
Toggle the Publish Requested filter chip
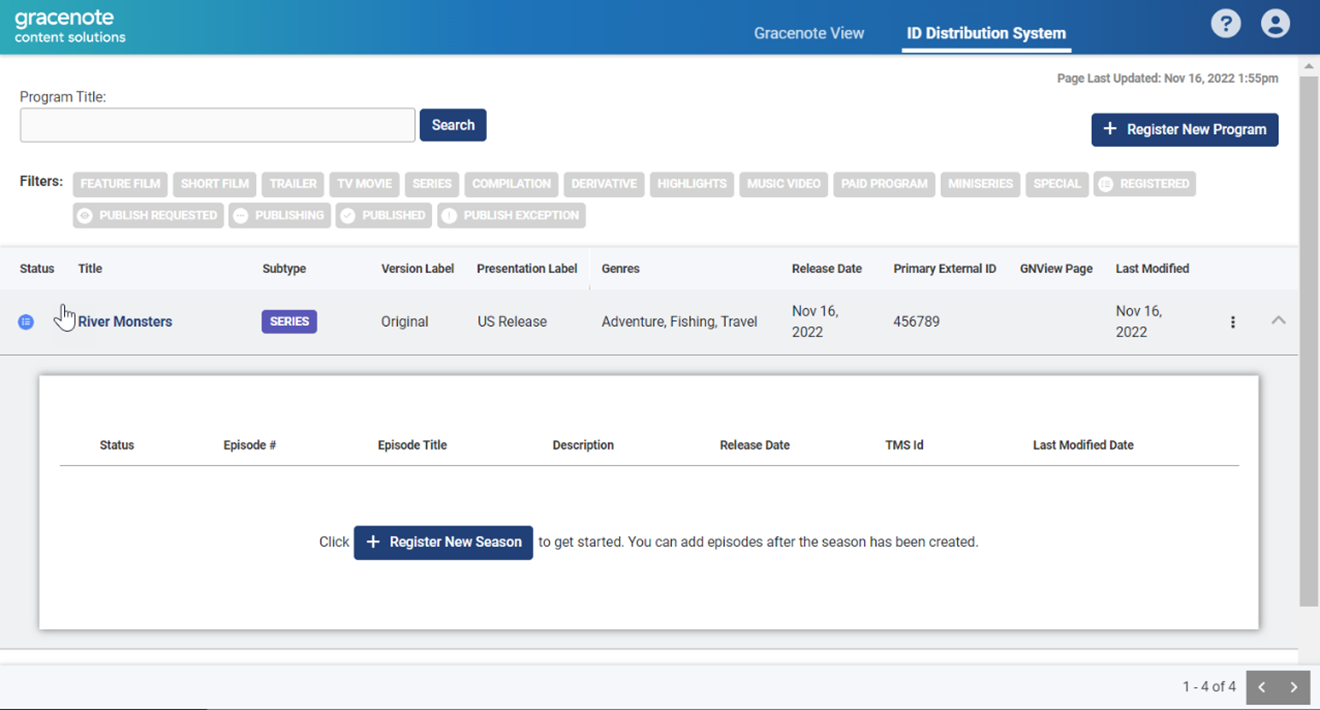148,216
